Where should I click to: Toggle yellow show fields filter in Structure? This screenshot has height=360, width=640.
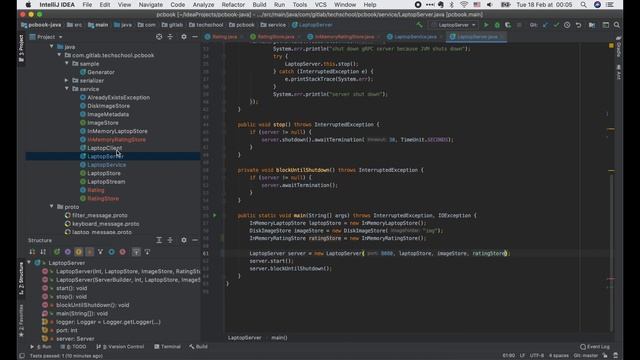(x=78, y=252)
